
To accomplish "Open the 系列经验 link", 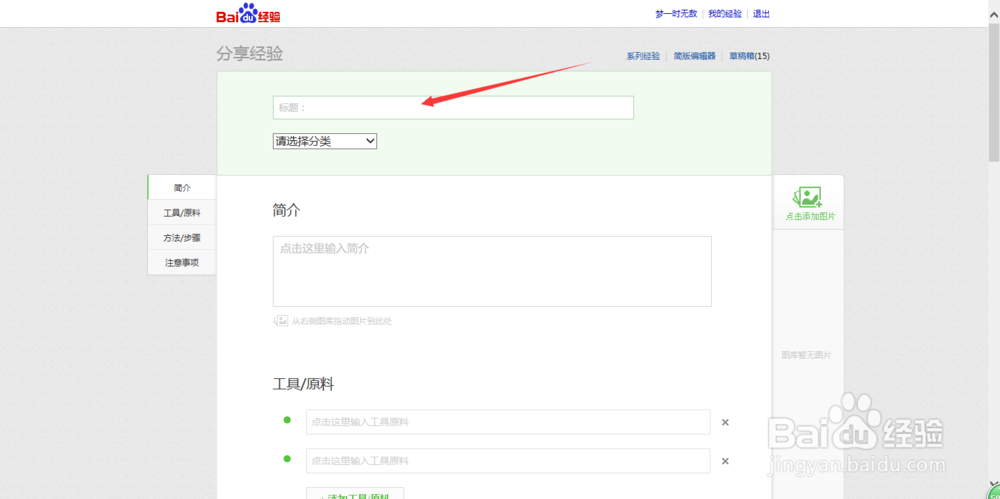I will pos(643,56).
